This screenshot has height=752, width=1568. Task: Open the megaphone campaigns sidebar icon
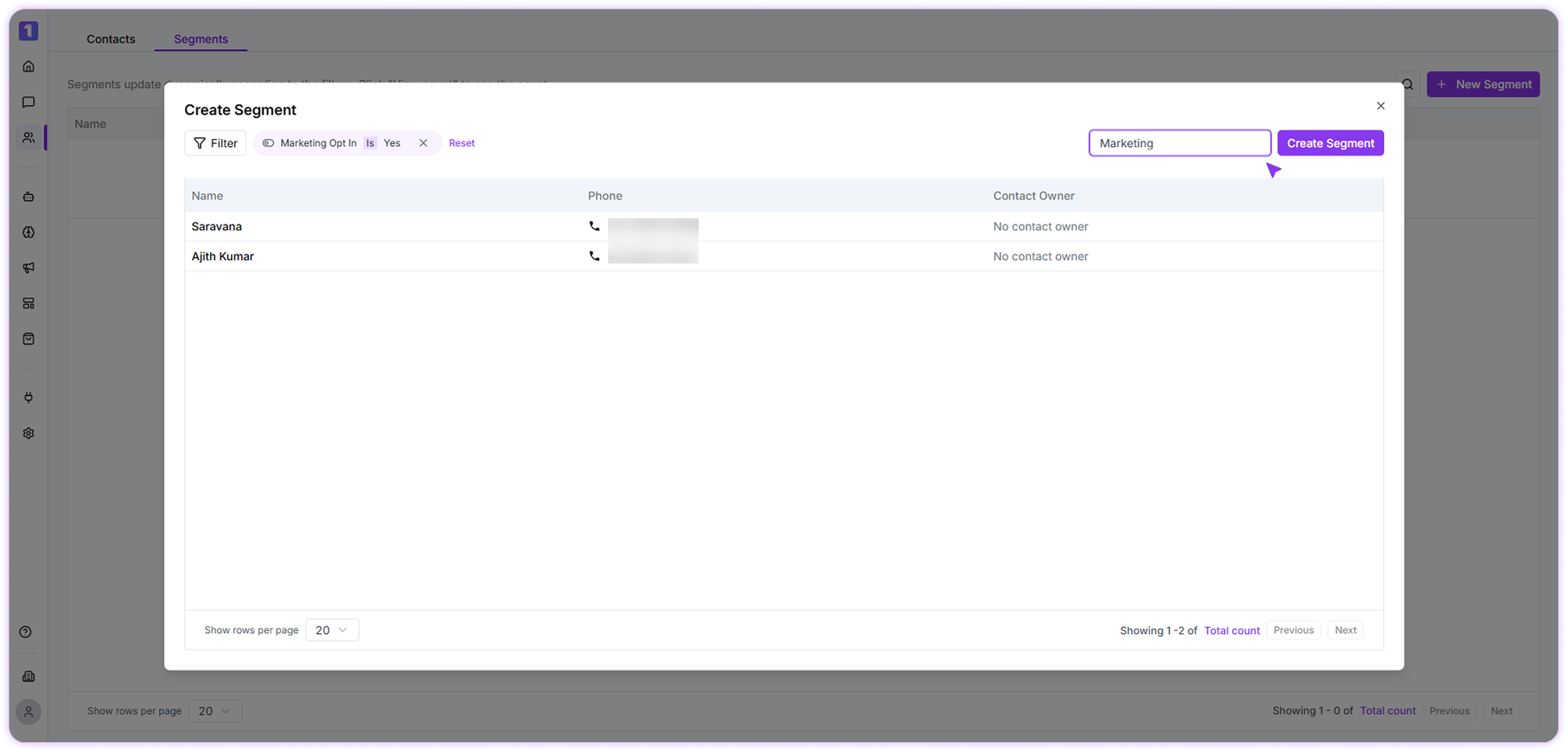28,267
